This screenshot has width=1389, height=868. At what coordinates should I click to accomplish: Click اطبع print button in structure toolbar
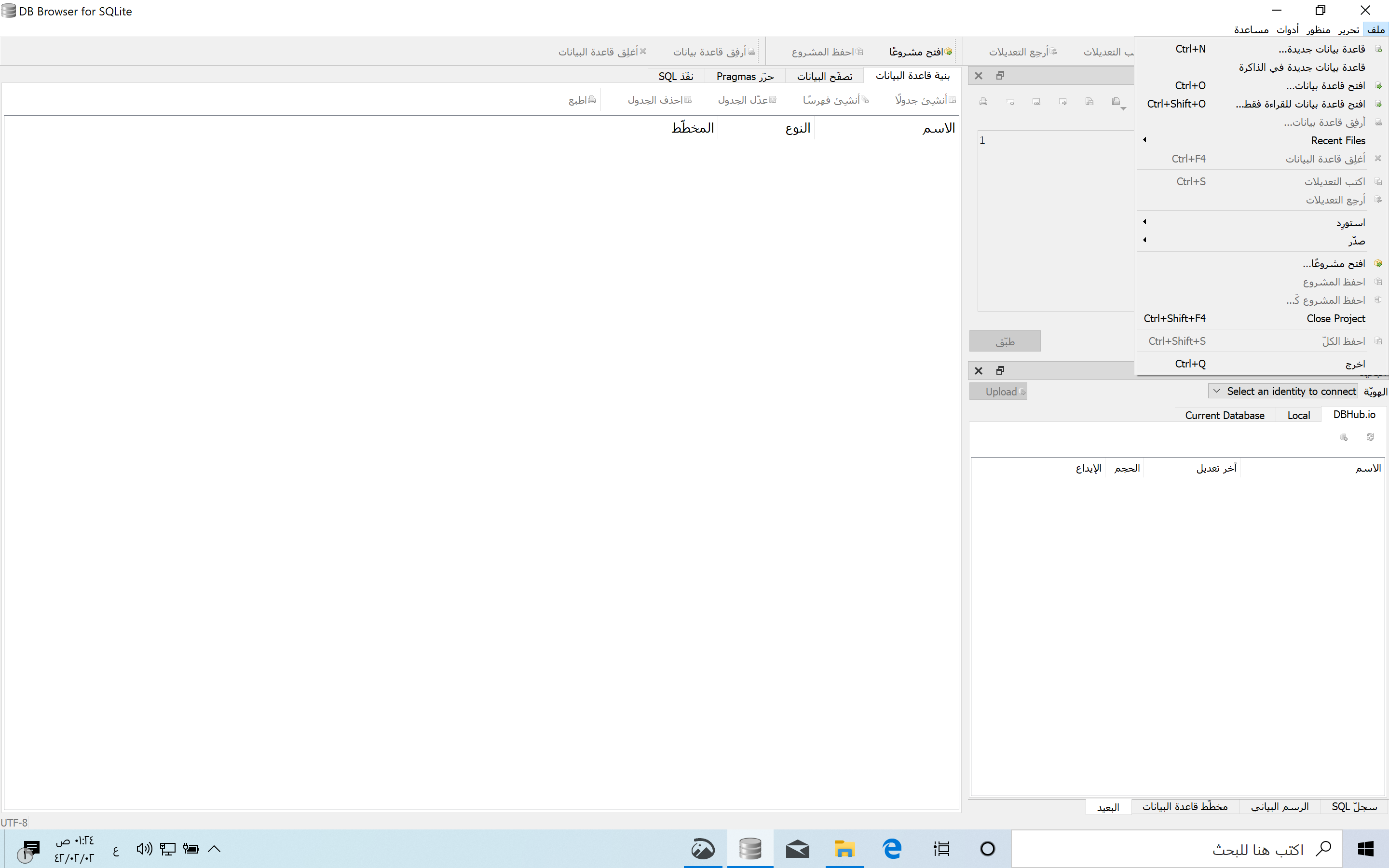[x=582, y=100]
